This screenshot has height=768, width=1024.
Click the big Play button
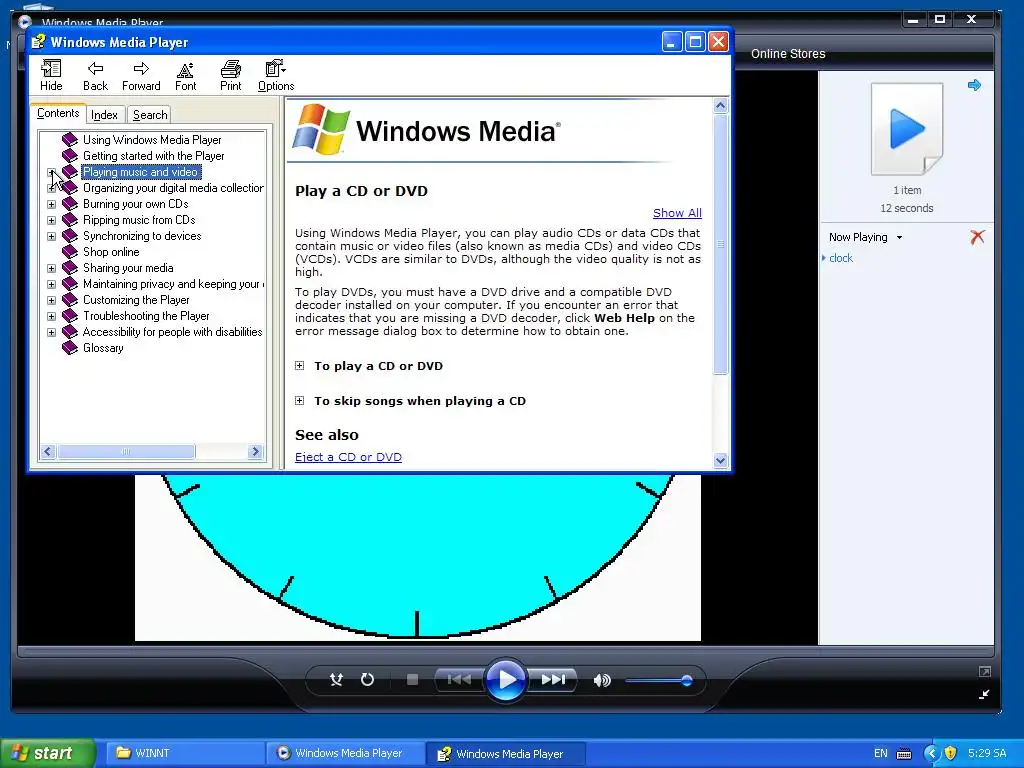[x=506, y=680]
